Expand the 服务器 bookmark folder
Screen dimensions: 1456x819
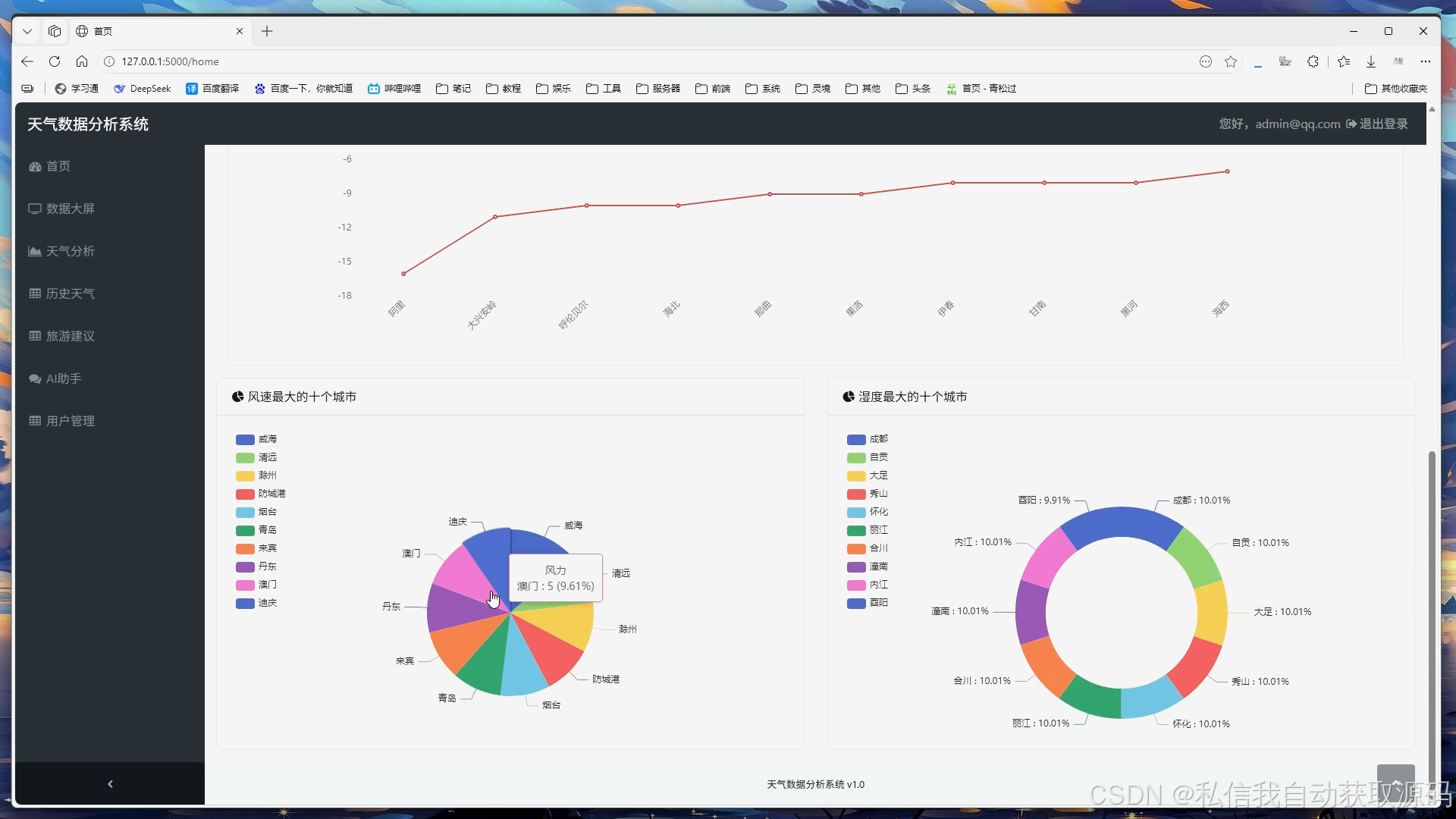pyautogui.click(x=658, y=89)
